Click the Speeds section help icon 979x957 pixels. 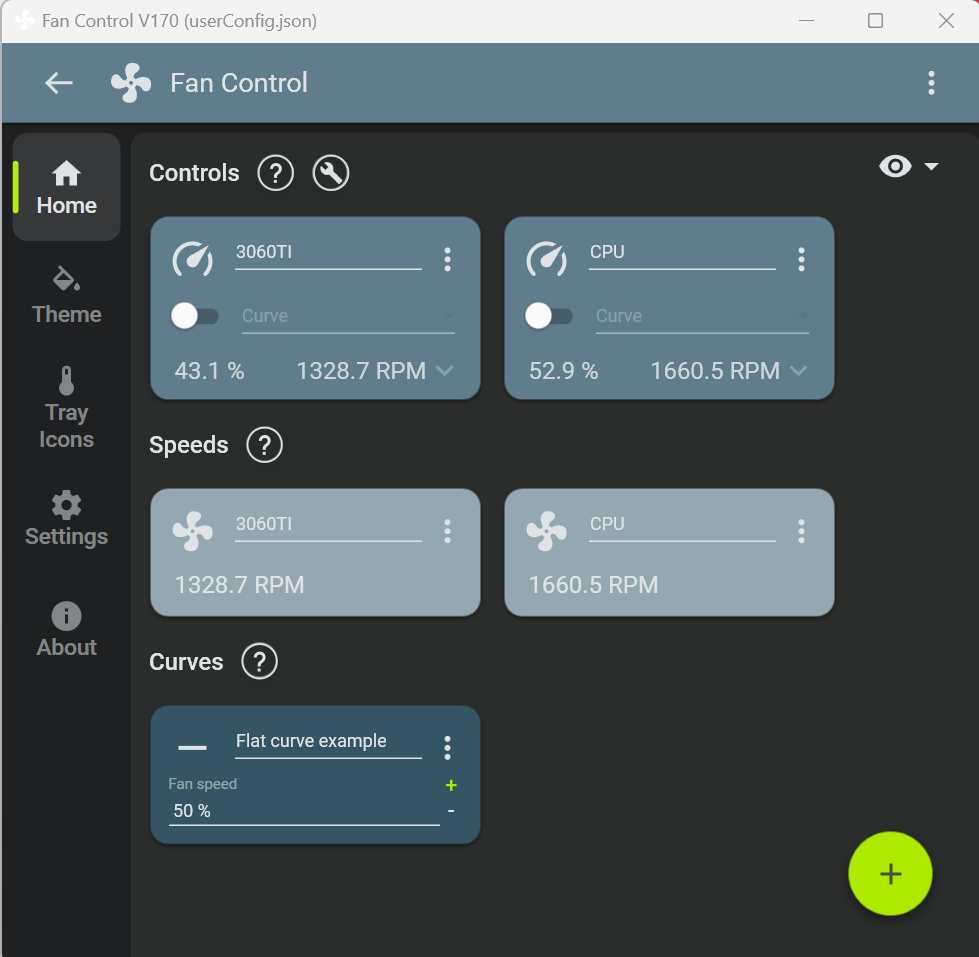265,445
